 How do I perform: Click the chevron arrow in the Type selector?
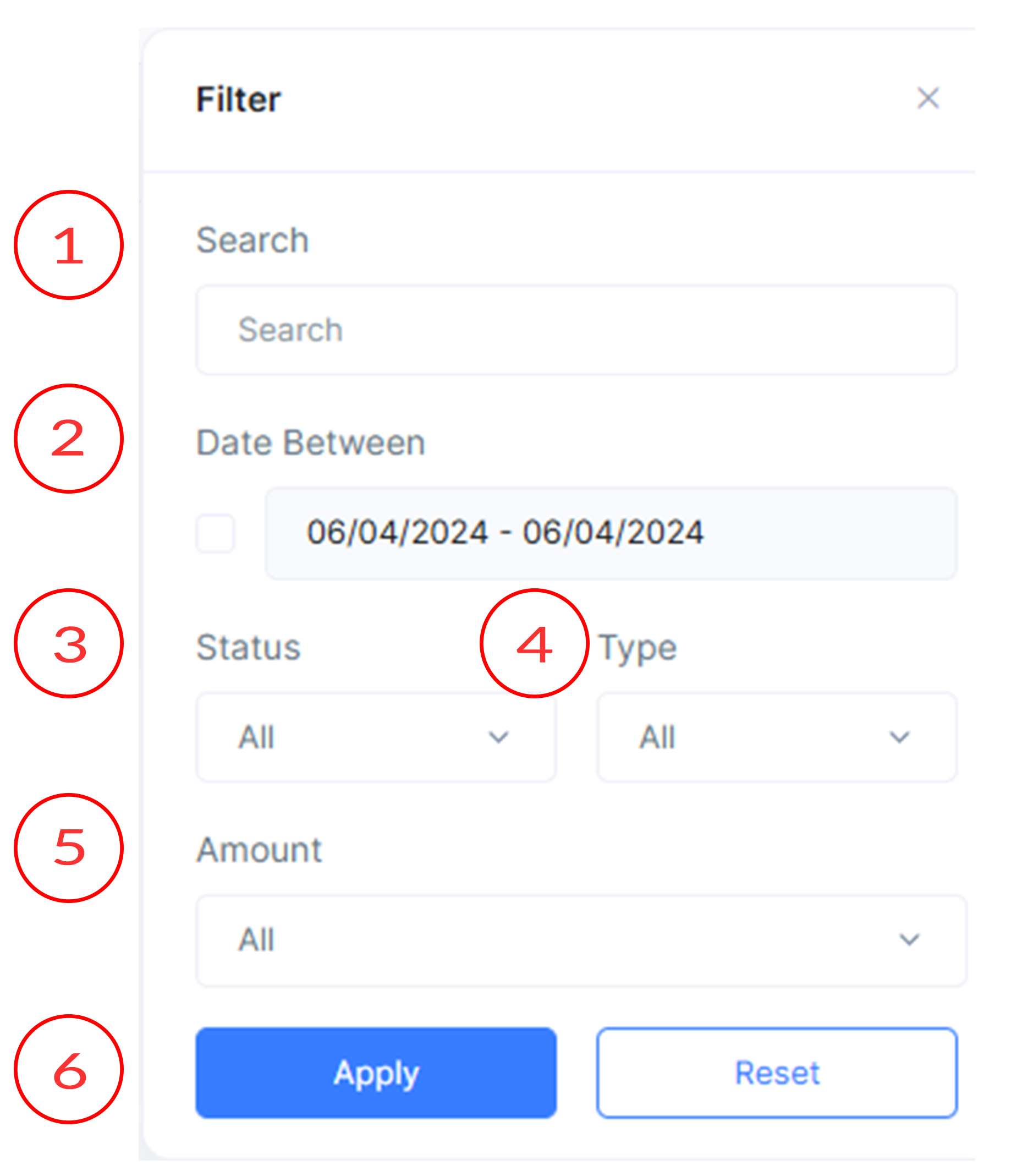click(900, 737)
